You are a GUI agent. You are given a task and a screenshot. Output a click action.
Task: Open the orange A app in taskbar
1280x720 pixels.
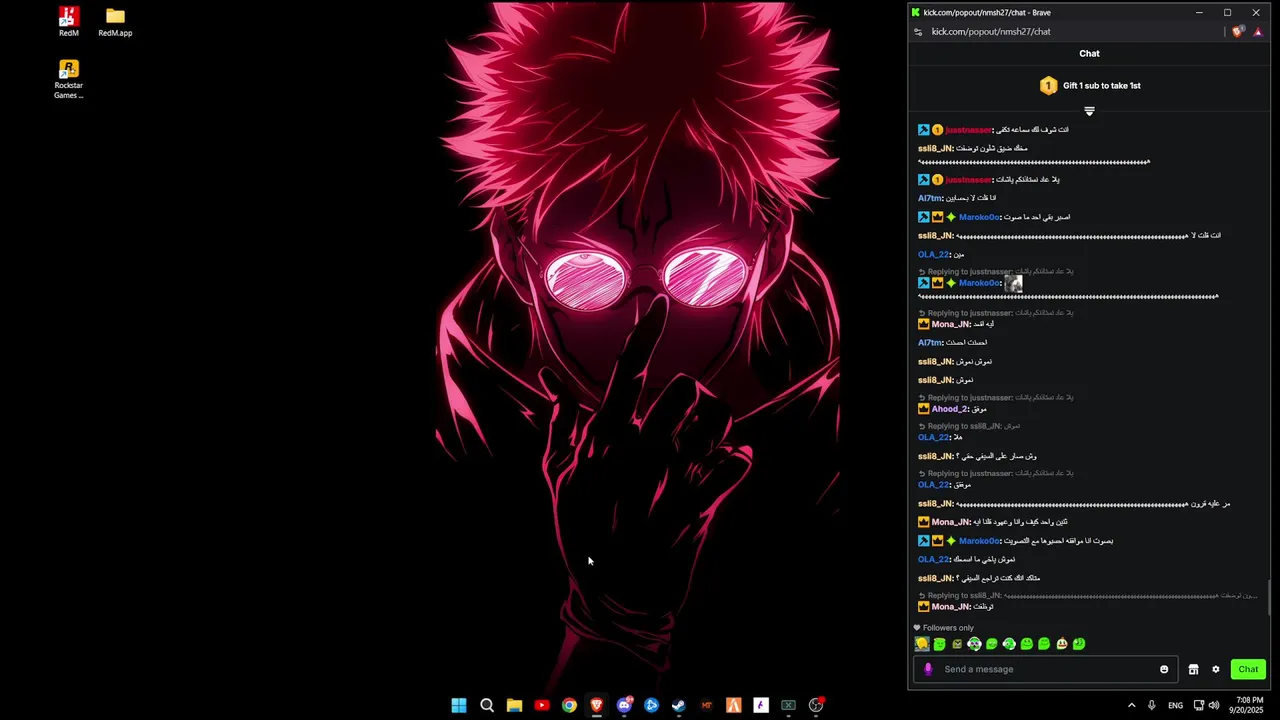(x=733, y=705)
